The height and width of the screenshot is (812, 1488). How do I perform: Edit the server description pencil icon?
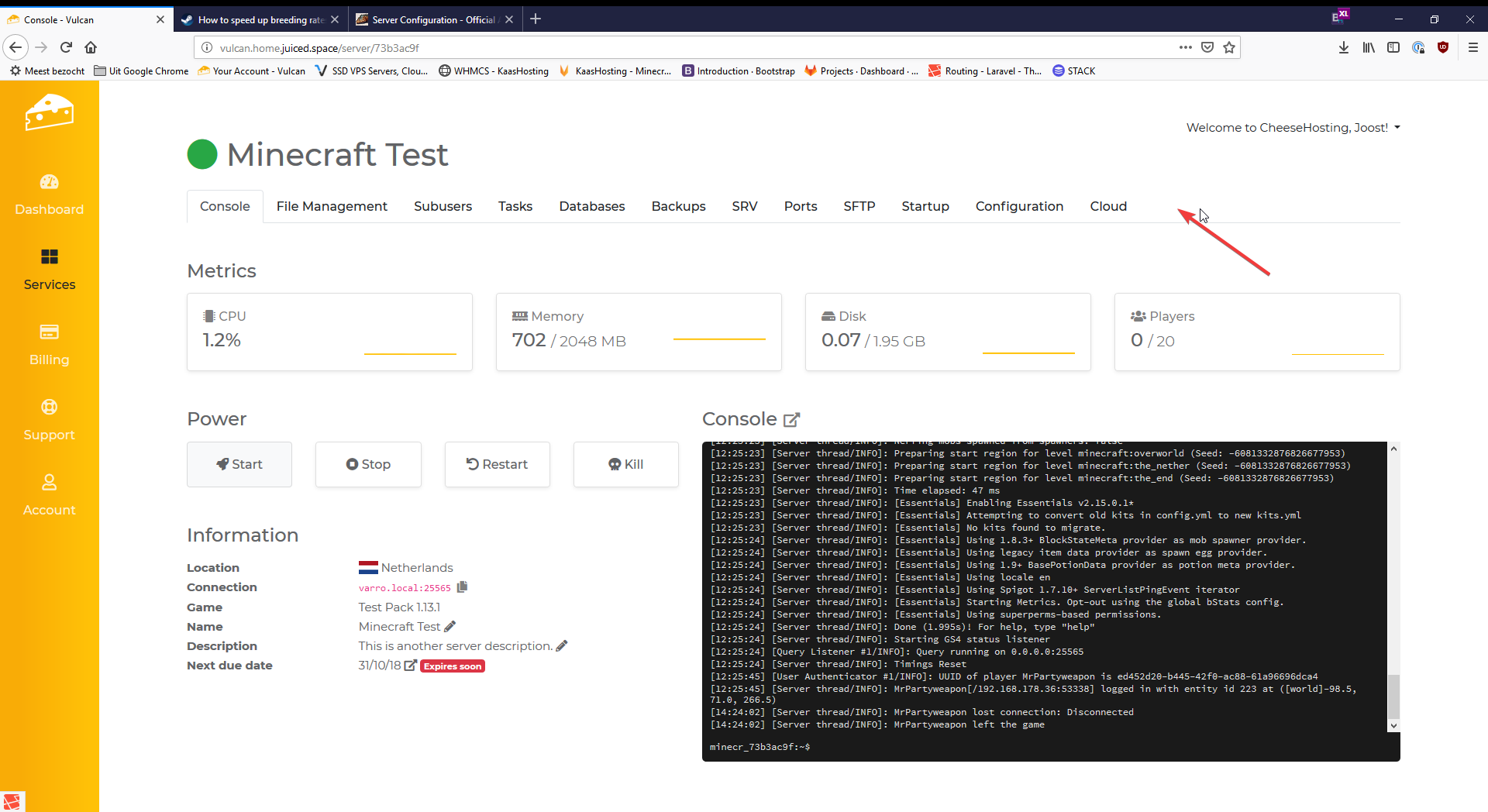(562, 645)
